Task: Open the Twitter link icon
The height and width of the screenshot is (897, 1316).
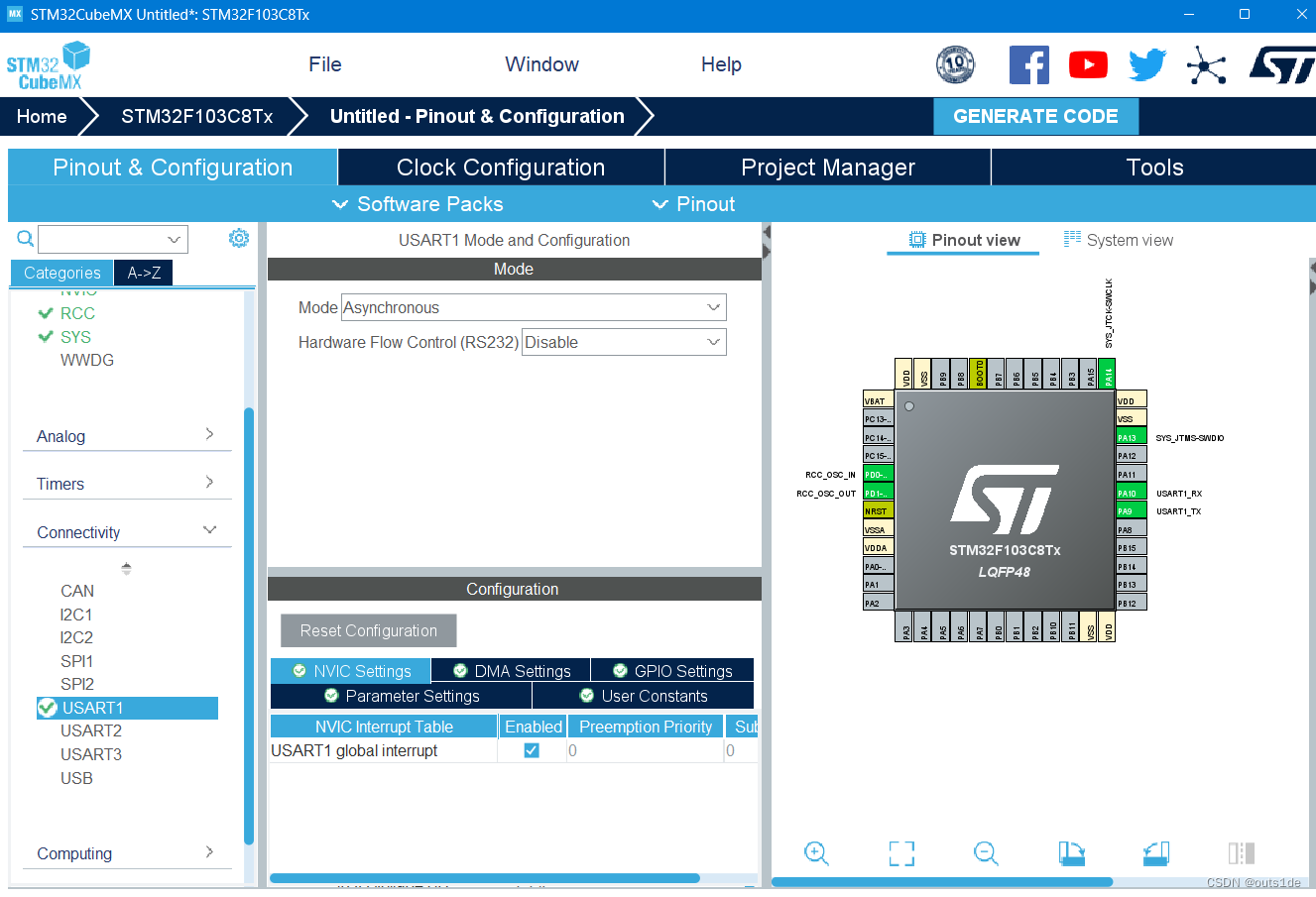Action: tap(1147, 64)
